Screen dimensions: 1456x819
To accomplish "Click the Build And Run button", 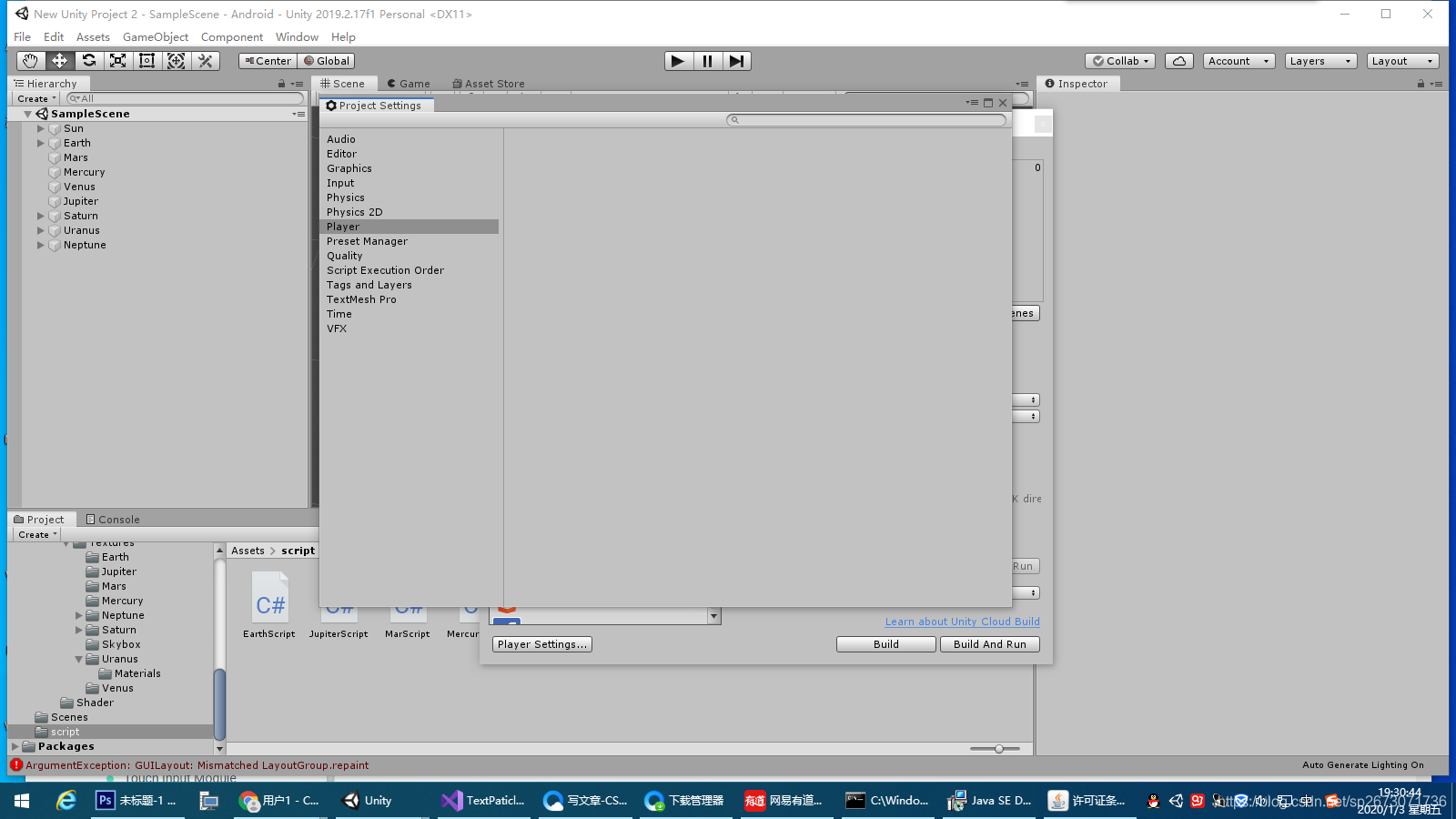I will point(988,643).
